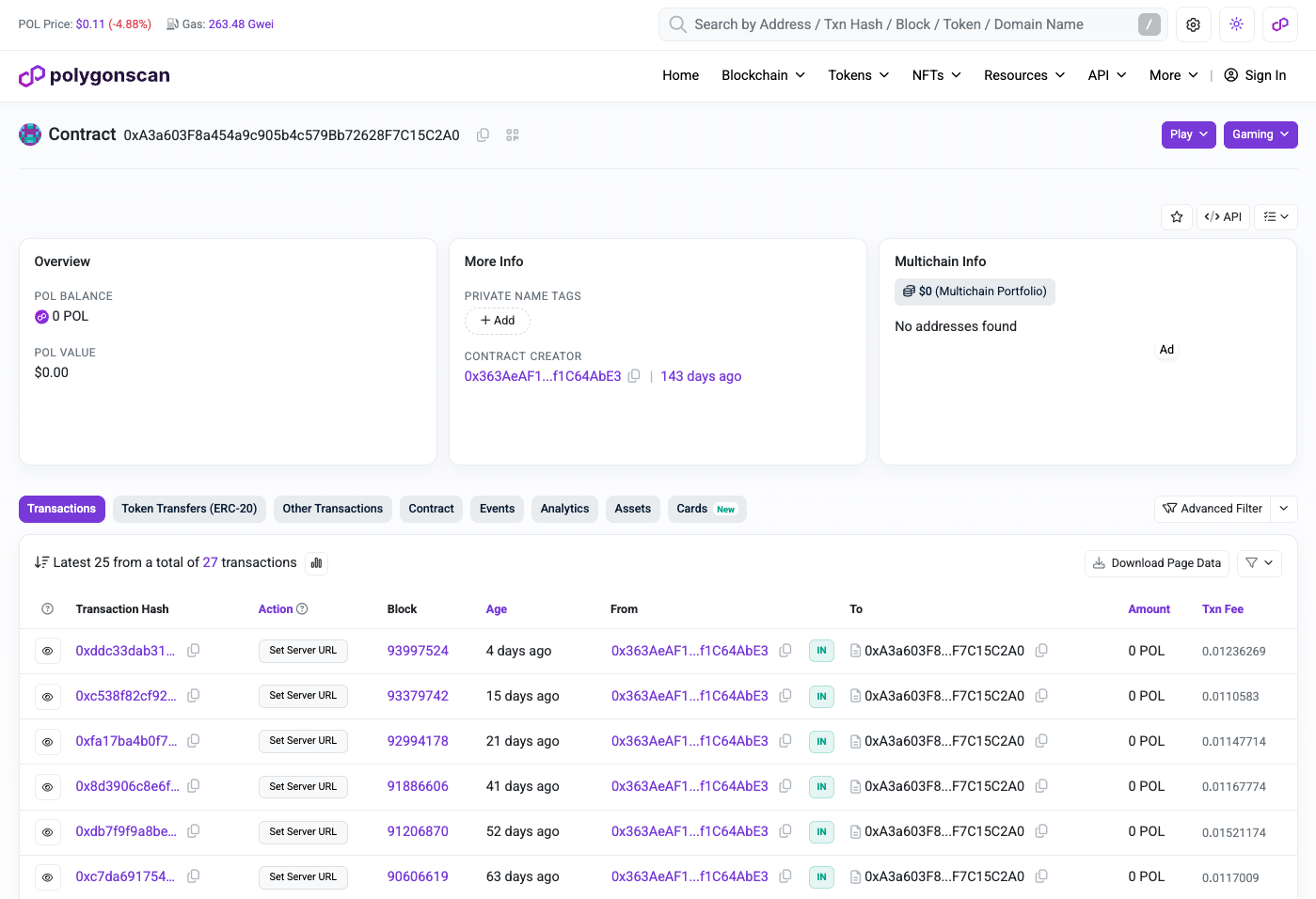Preview transaction 0xfa17ba4b0f7 with eye icon
Screen dimensions: 1316x899
point(48,741)
